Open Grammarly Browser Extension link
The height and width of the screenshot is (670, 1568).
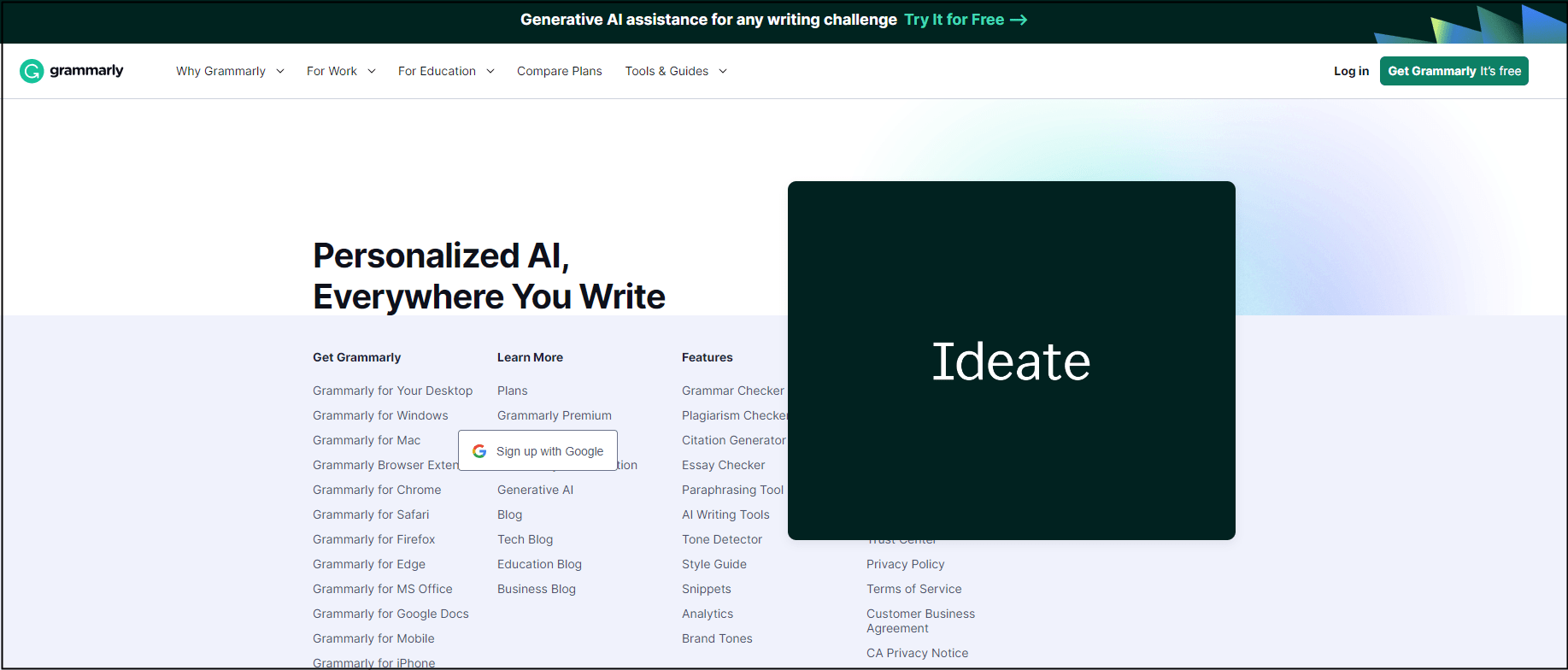coord(385,465)
